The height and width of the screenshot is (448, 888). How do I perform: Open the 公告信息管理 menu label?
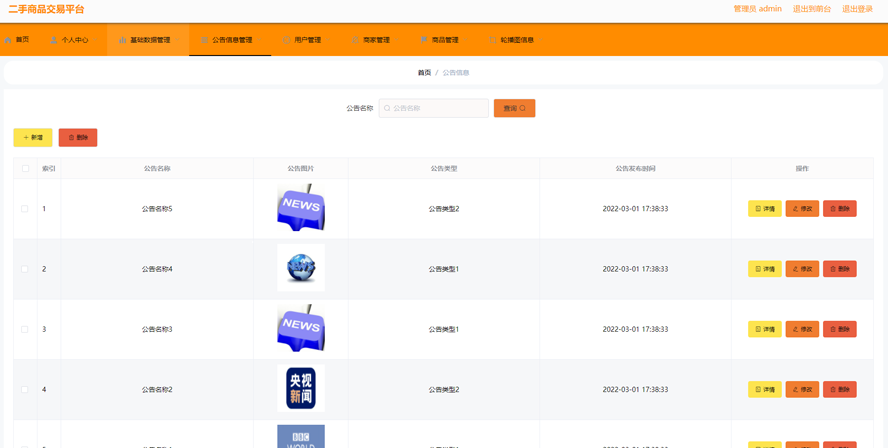point(232,40)
